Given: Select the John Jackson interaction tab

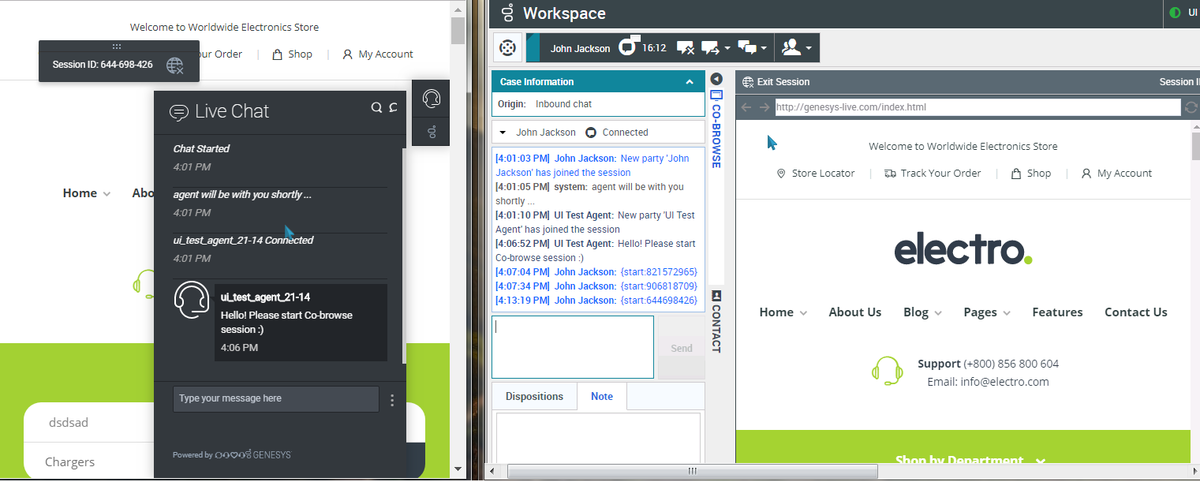Looking at the screenshot, I should 581,48.
